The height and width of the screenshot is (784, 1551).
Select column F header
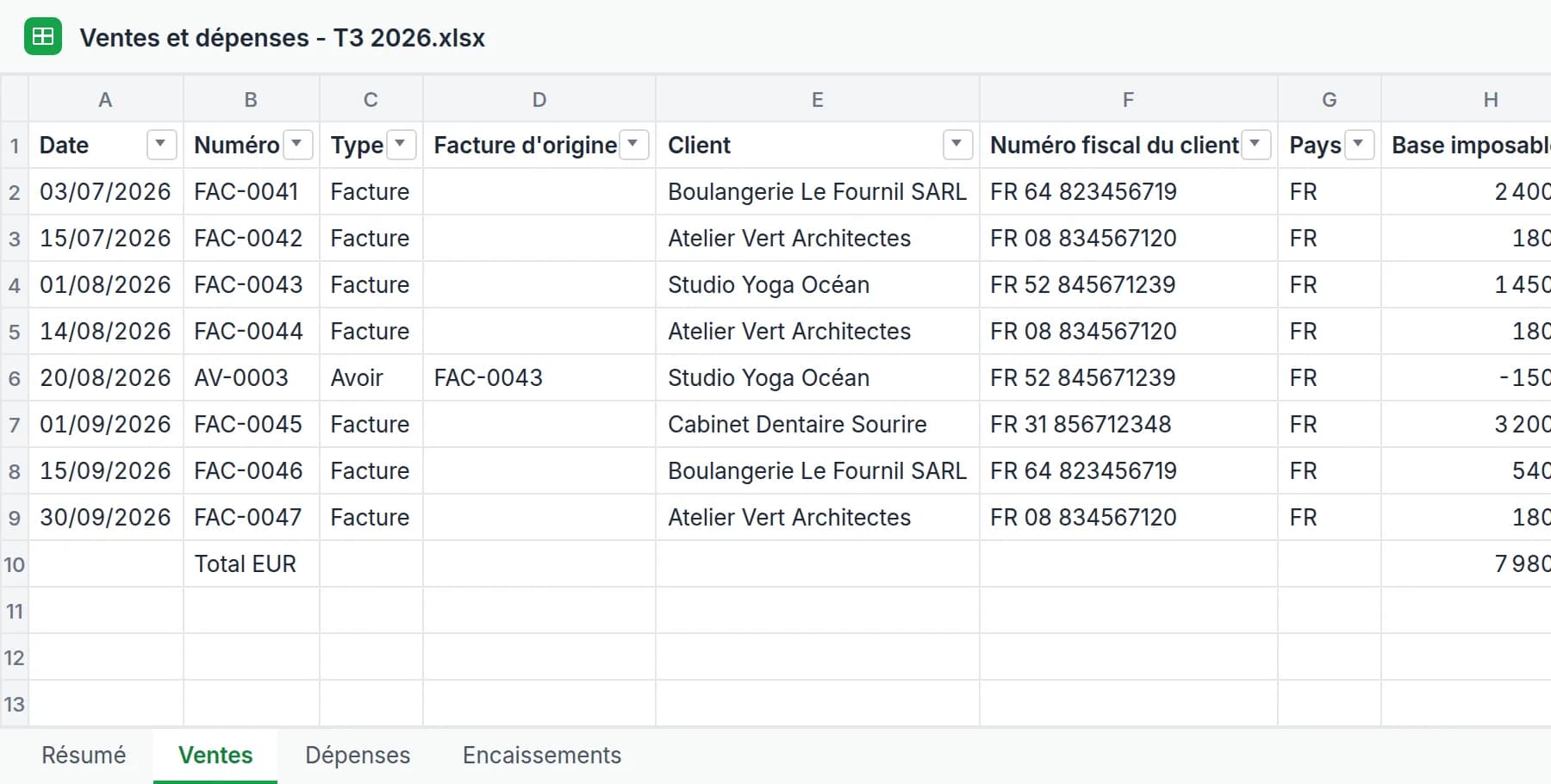(1129, 100)
